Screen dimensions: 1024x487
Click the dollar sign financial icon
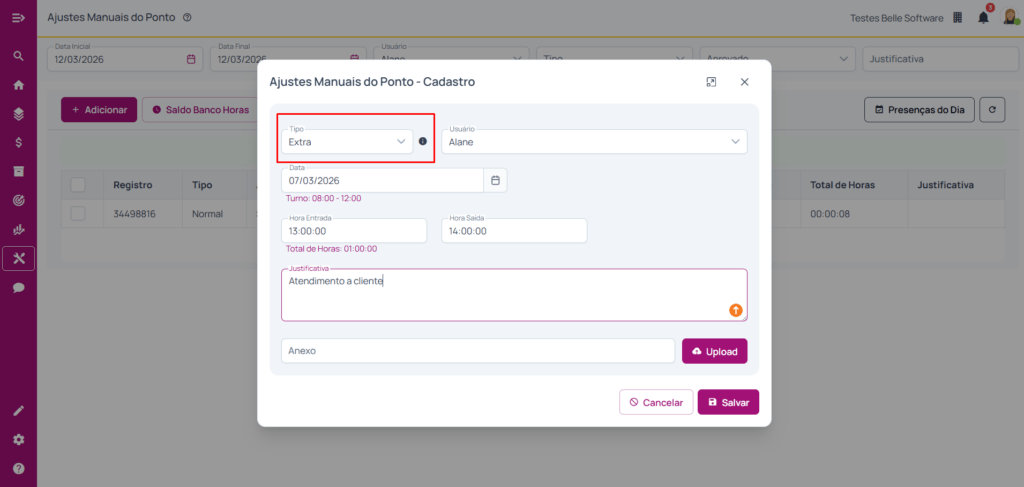[18, 142]
